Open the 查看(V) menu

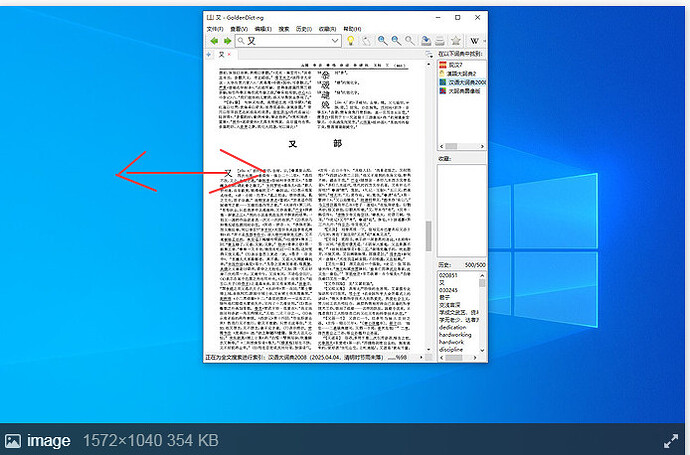pyautogui.click(x=239, y=29)
